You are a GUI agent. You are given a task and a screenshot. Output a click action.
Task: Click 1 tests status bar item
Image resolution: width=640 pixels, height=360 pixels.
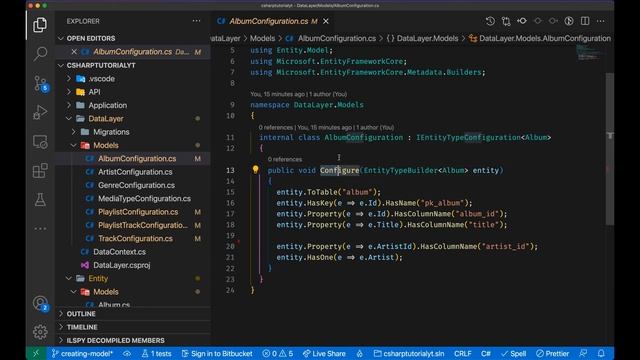[156, 353]
